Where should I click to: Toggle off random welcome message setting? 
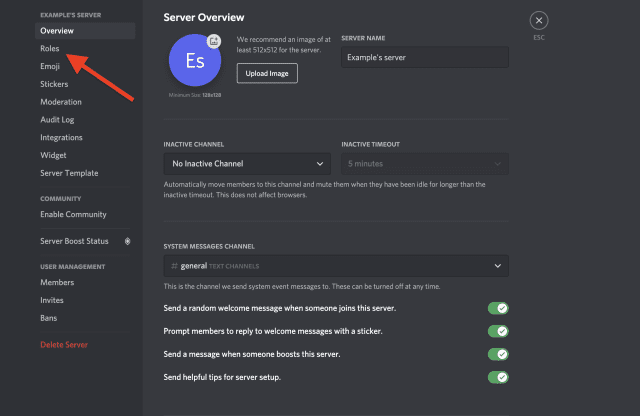click(x=497, y=308)
